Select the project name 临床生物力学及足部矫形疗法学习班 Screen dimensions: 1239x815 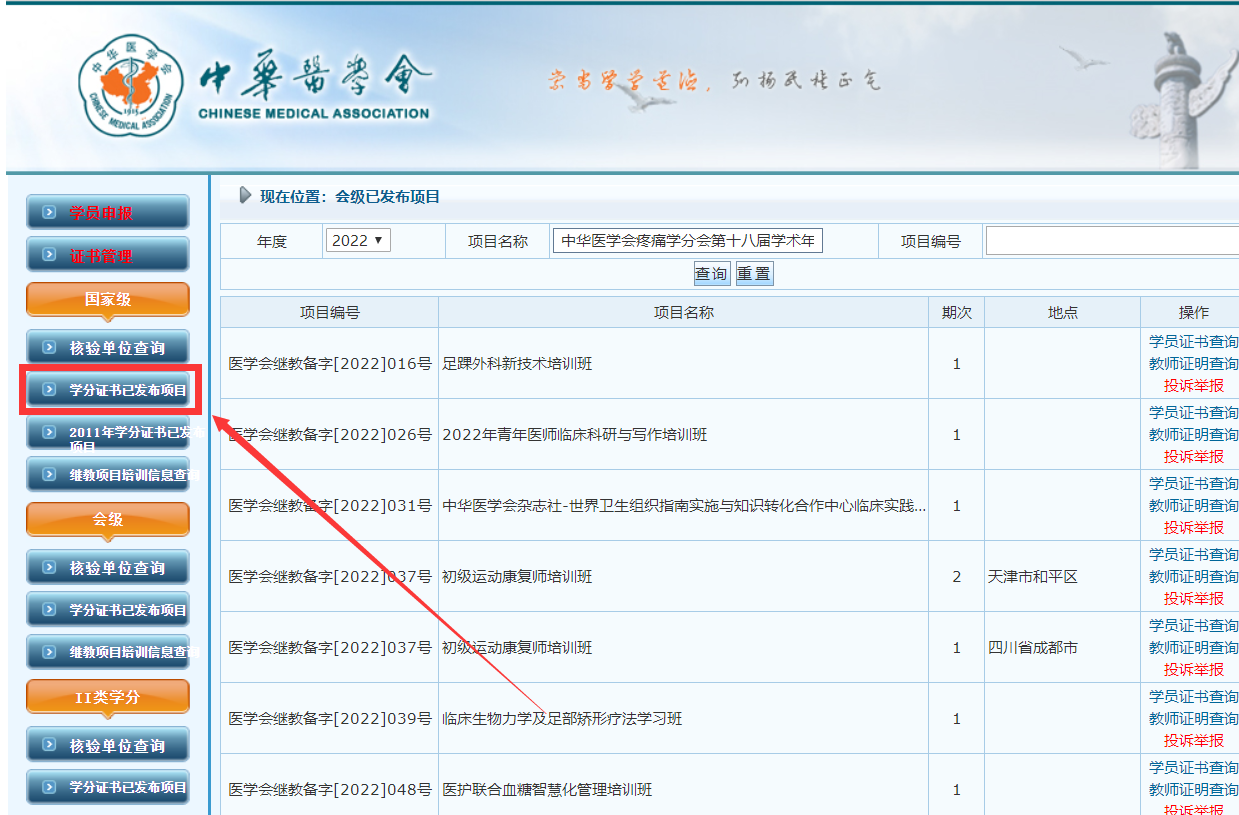(x=562, y=719)
